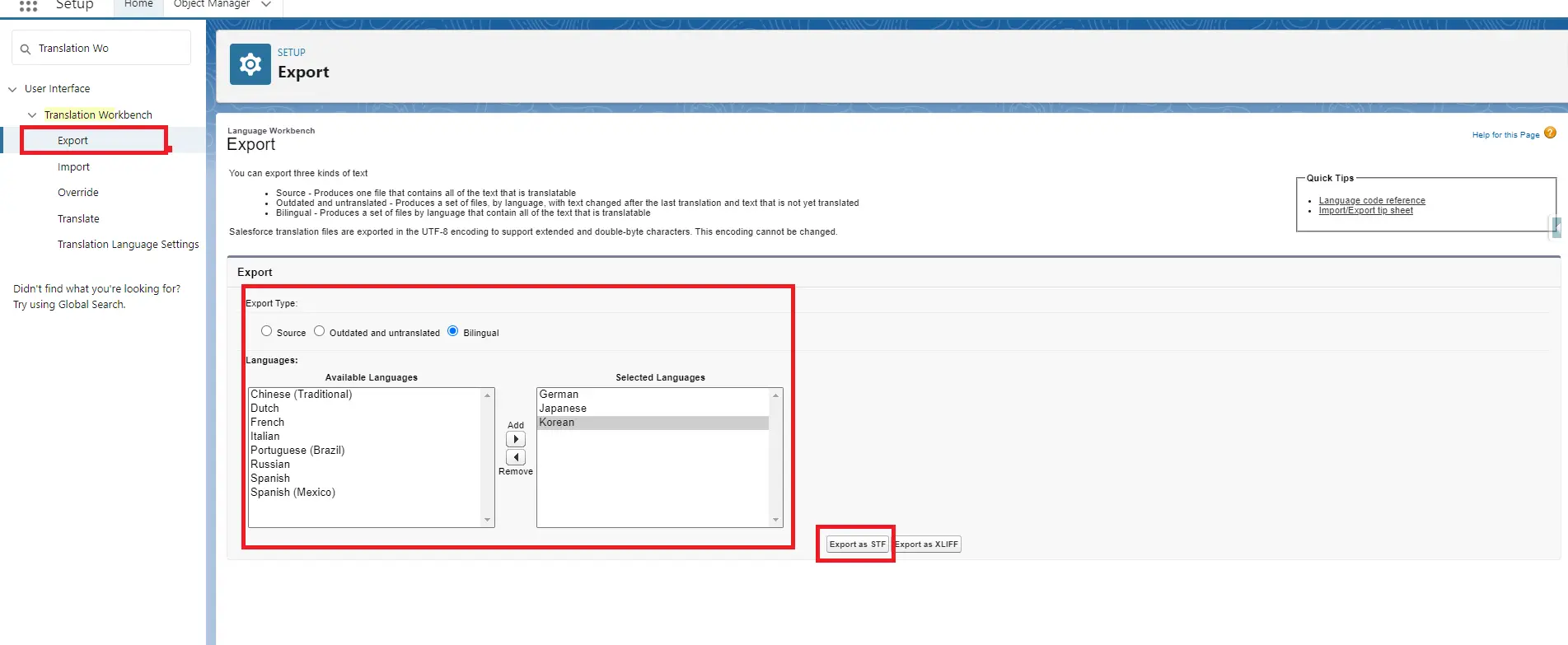
Task: Collapse the Translation Workbench tree node
Action: tap(32, 115)
